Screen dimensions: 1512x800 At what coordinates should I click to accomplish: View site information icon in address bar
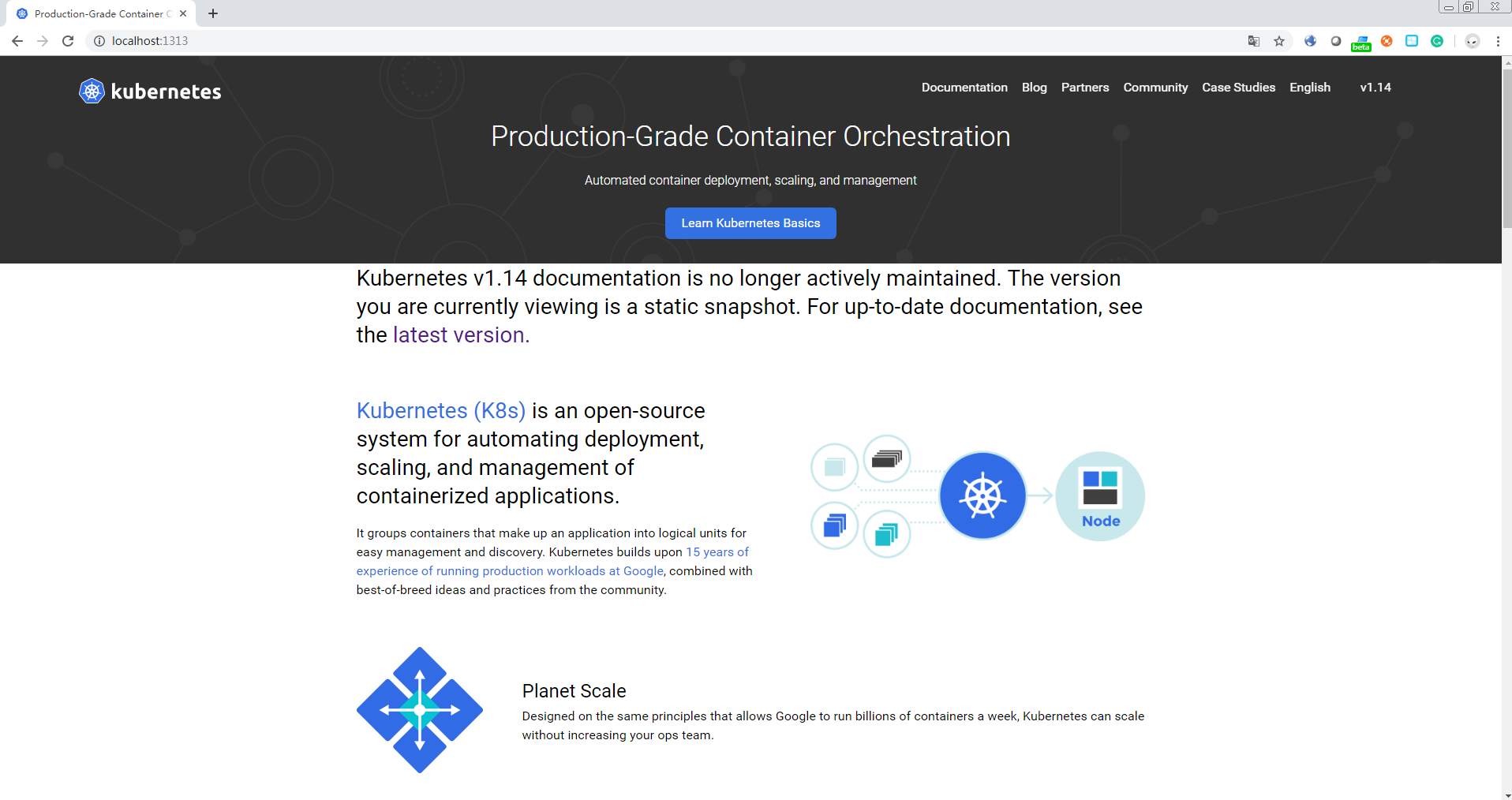point(99,41)
